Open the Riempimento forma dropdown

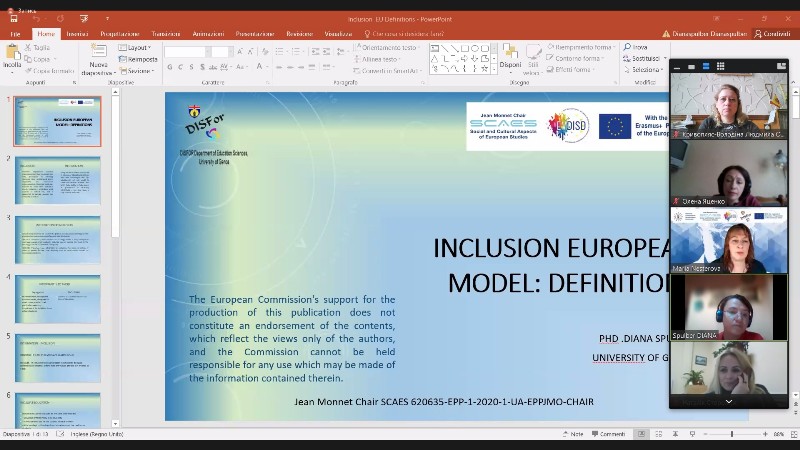[x=581, y=47]
